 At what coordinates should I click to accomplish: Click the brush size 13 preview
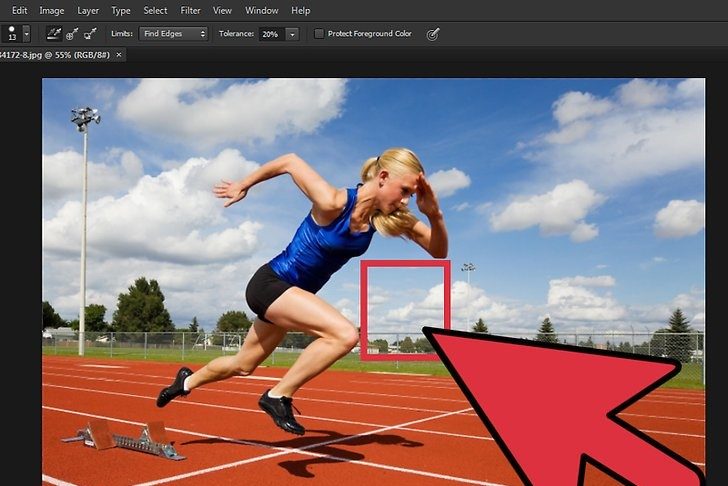pos(11,34)
